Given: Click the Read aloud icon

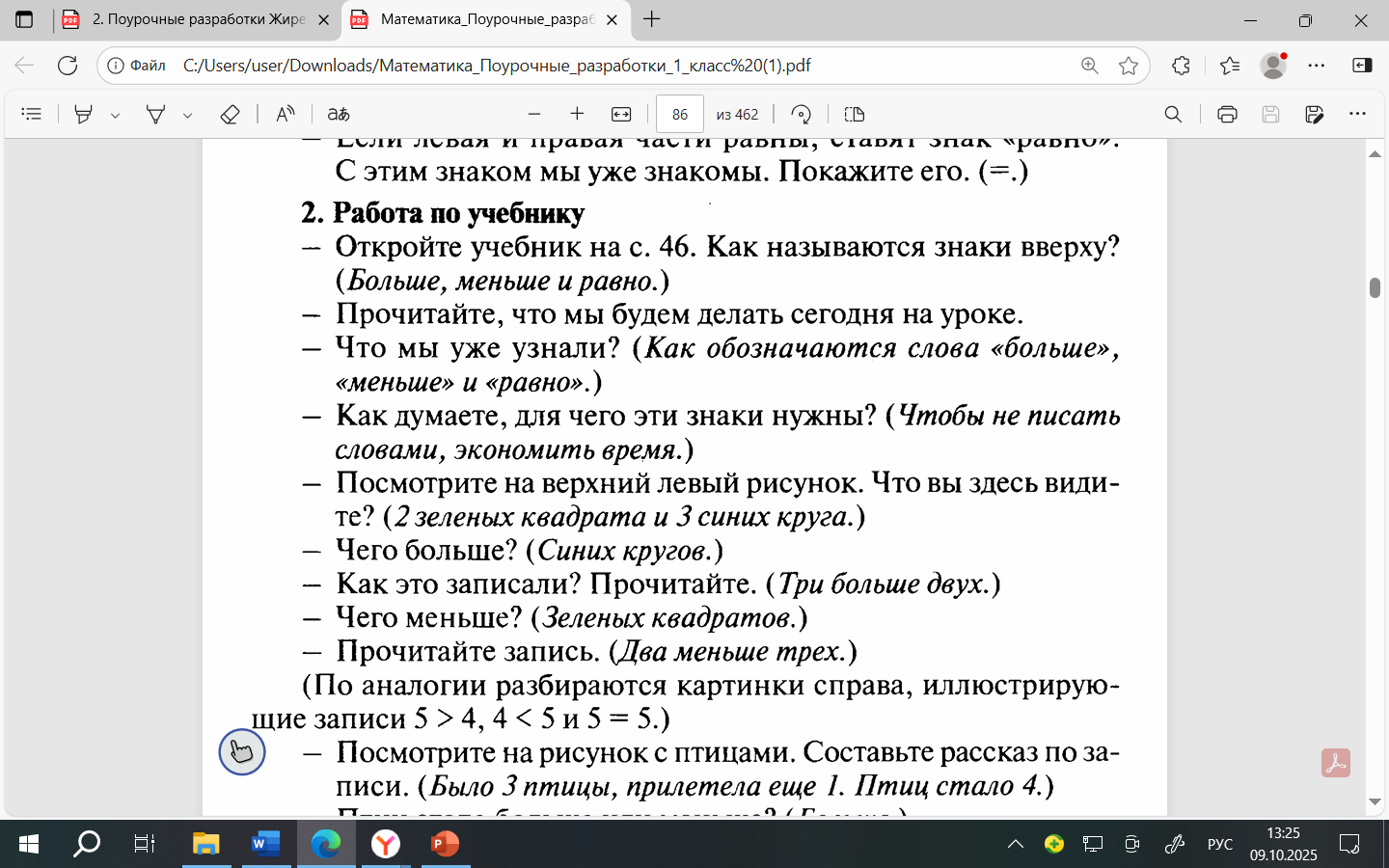Looking at the screenshot, I should [x=286, y=114].
